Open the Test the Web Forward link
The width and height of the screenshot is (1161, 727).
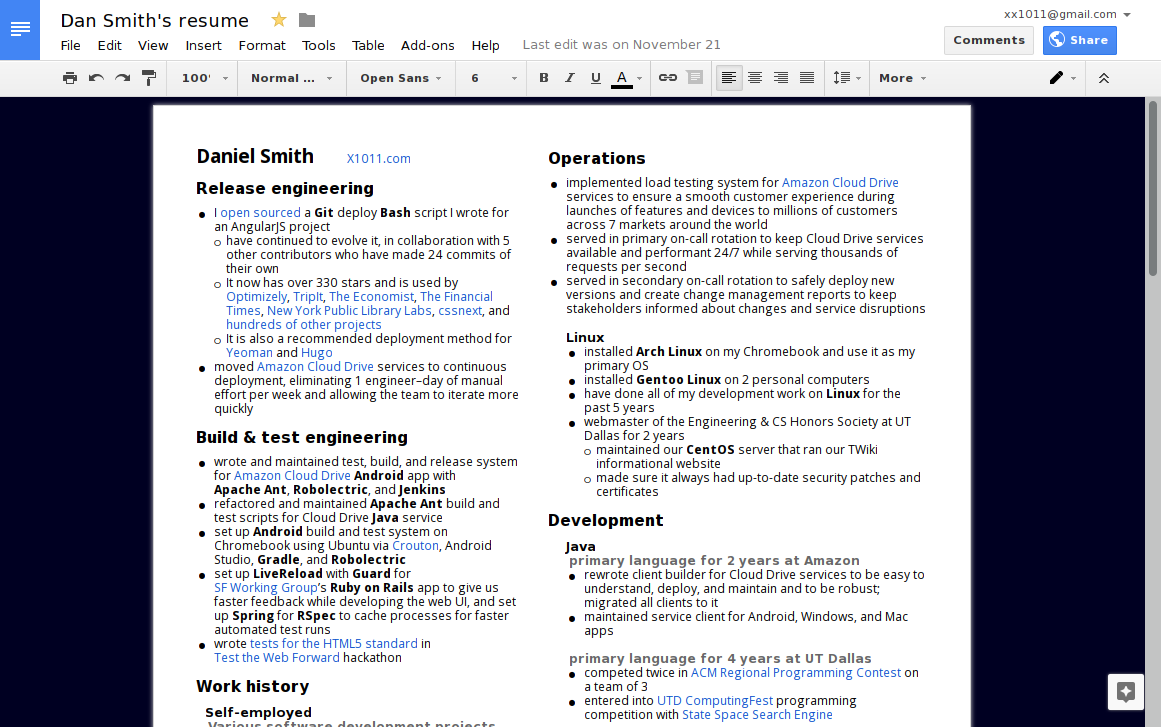pos(277,658)
